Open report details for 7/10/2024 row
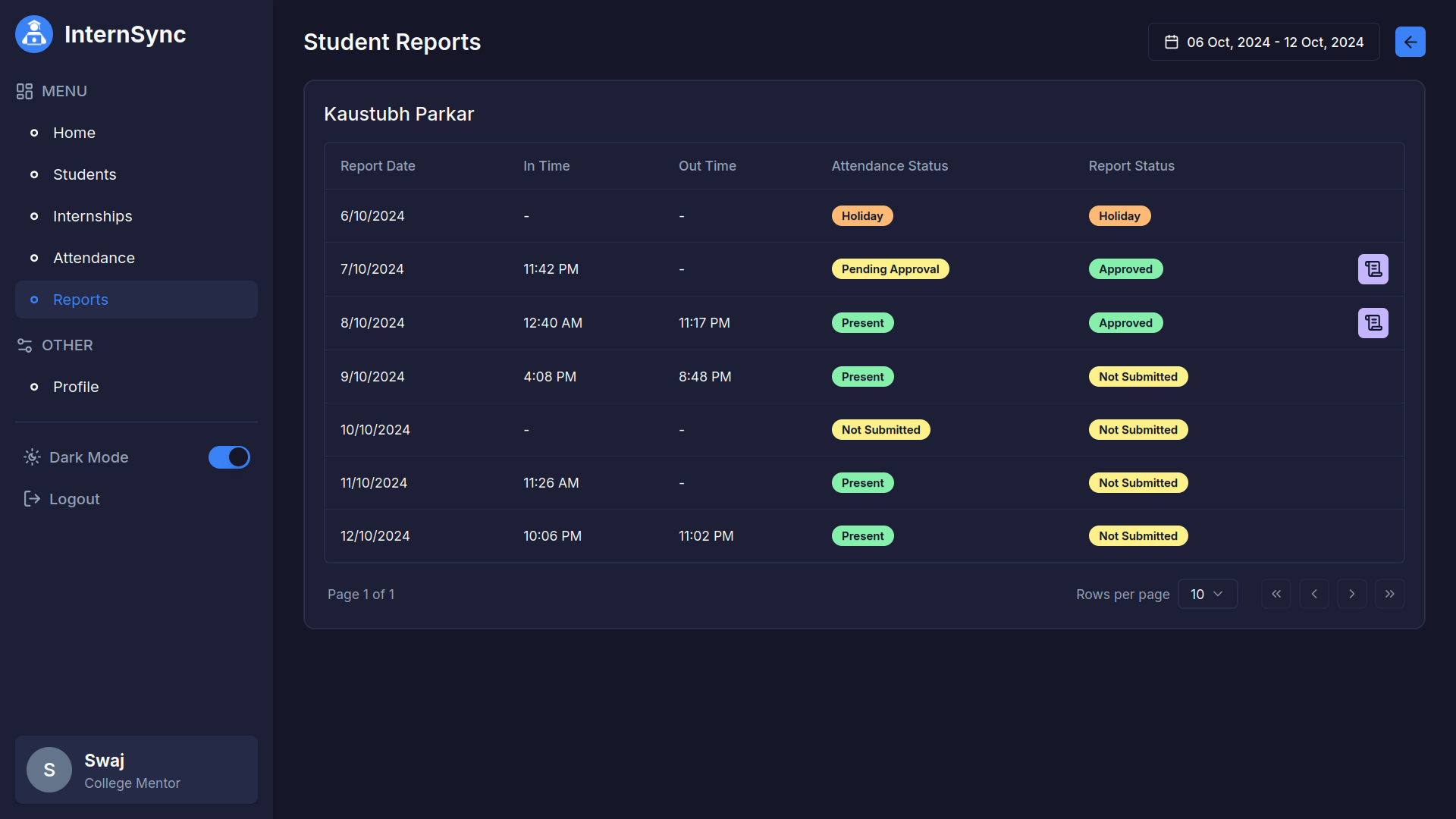Screen dimensions: 1456x819 tap(1373, 269)
